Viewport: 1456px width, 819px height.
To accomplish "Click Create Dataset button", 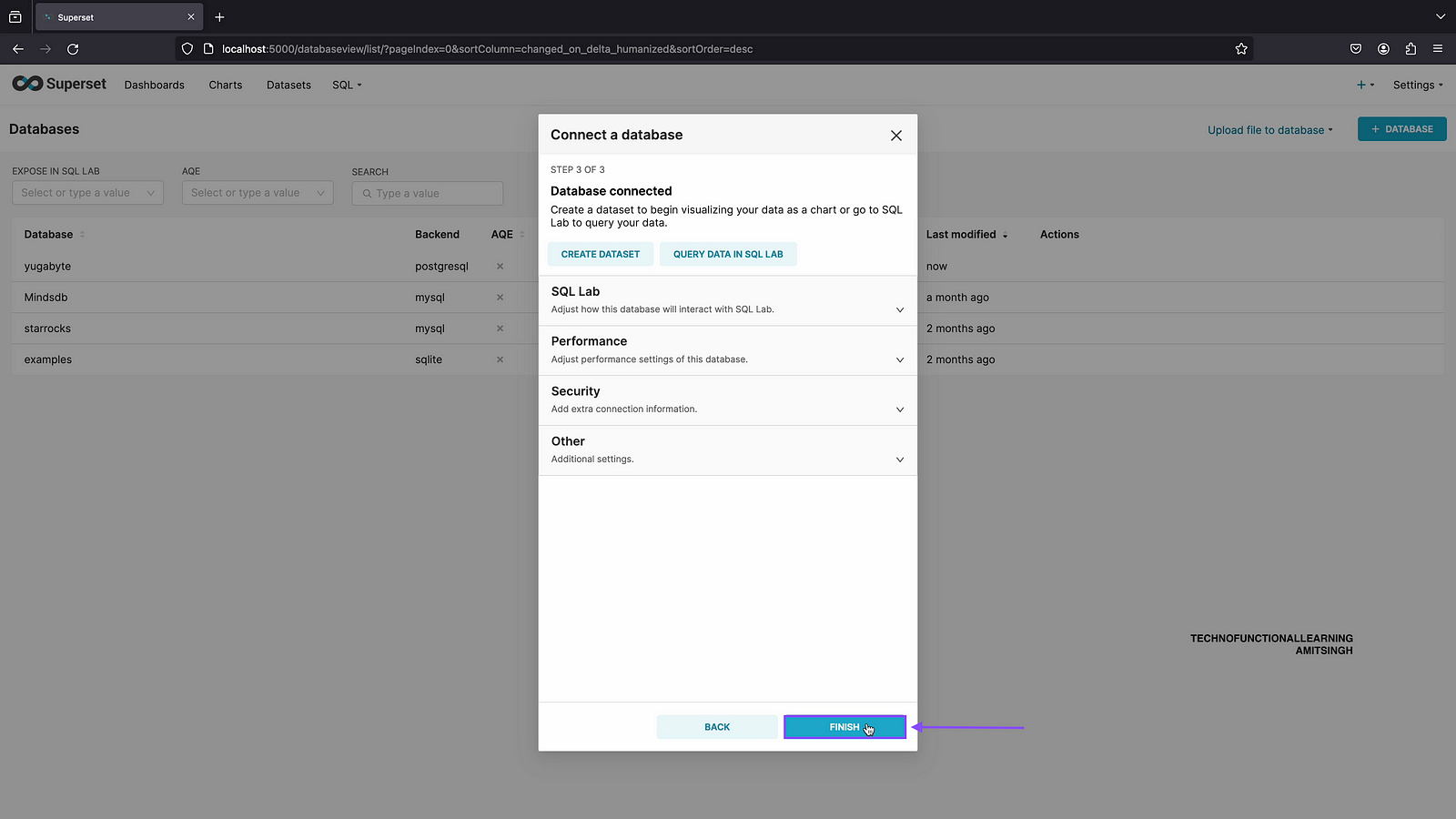I will tap(600, 255).
